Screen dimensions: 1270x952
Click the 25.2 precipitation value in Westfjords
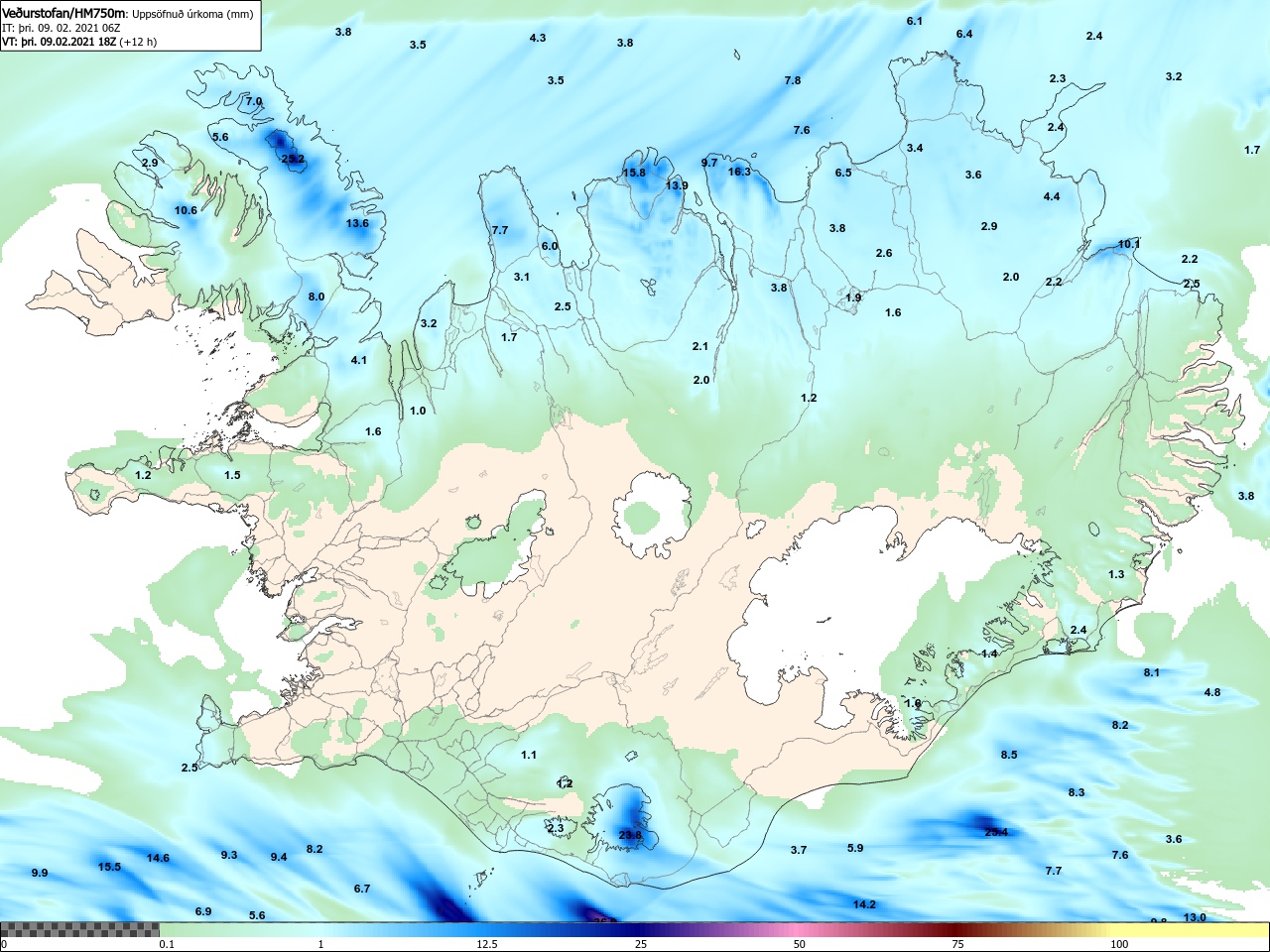tap(293, 159)
